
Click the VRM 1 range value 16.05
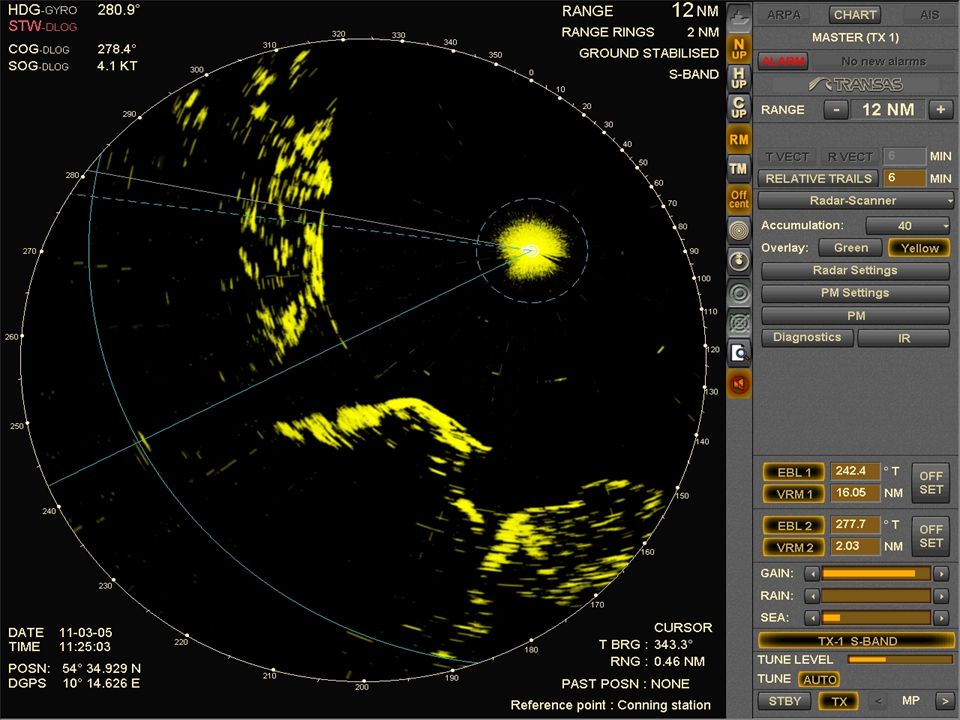[855, 492]
